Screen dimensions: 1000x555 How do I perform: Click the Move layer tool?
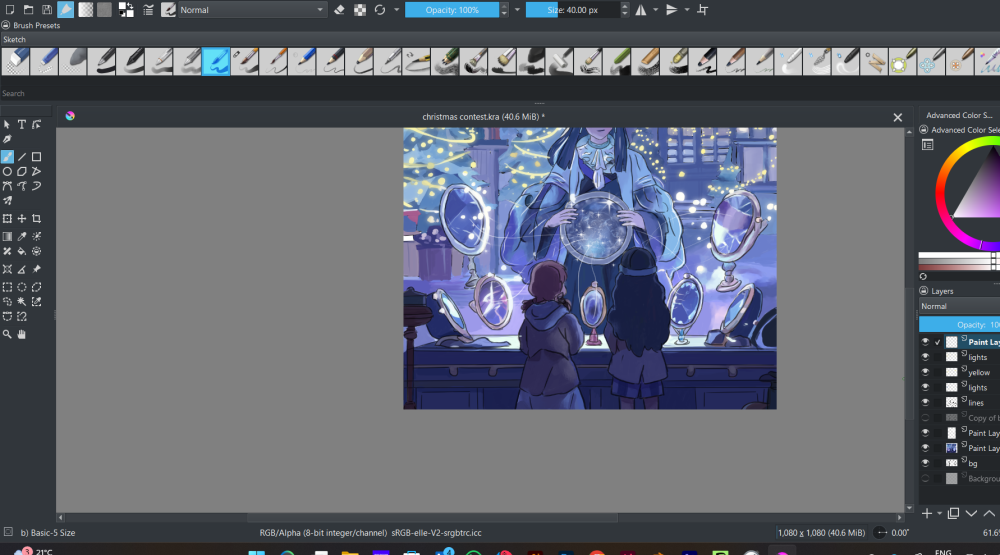click(x=22, y=218)
